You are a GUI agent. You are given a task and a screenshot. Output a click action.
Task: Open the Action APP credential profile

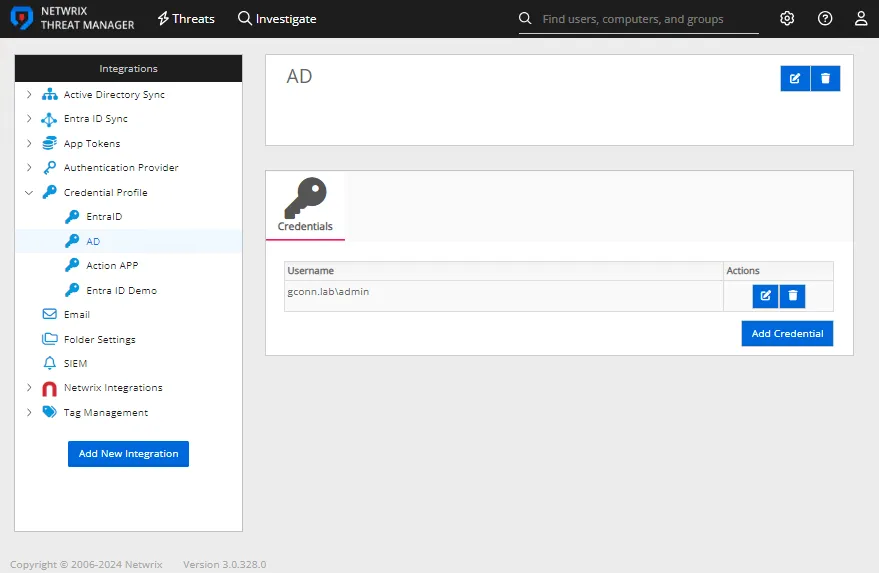point(112,265)
